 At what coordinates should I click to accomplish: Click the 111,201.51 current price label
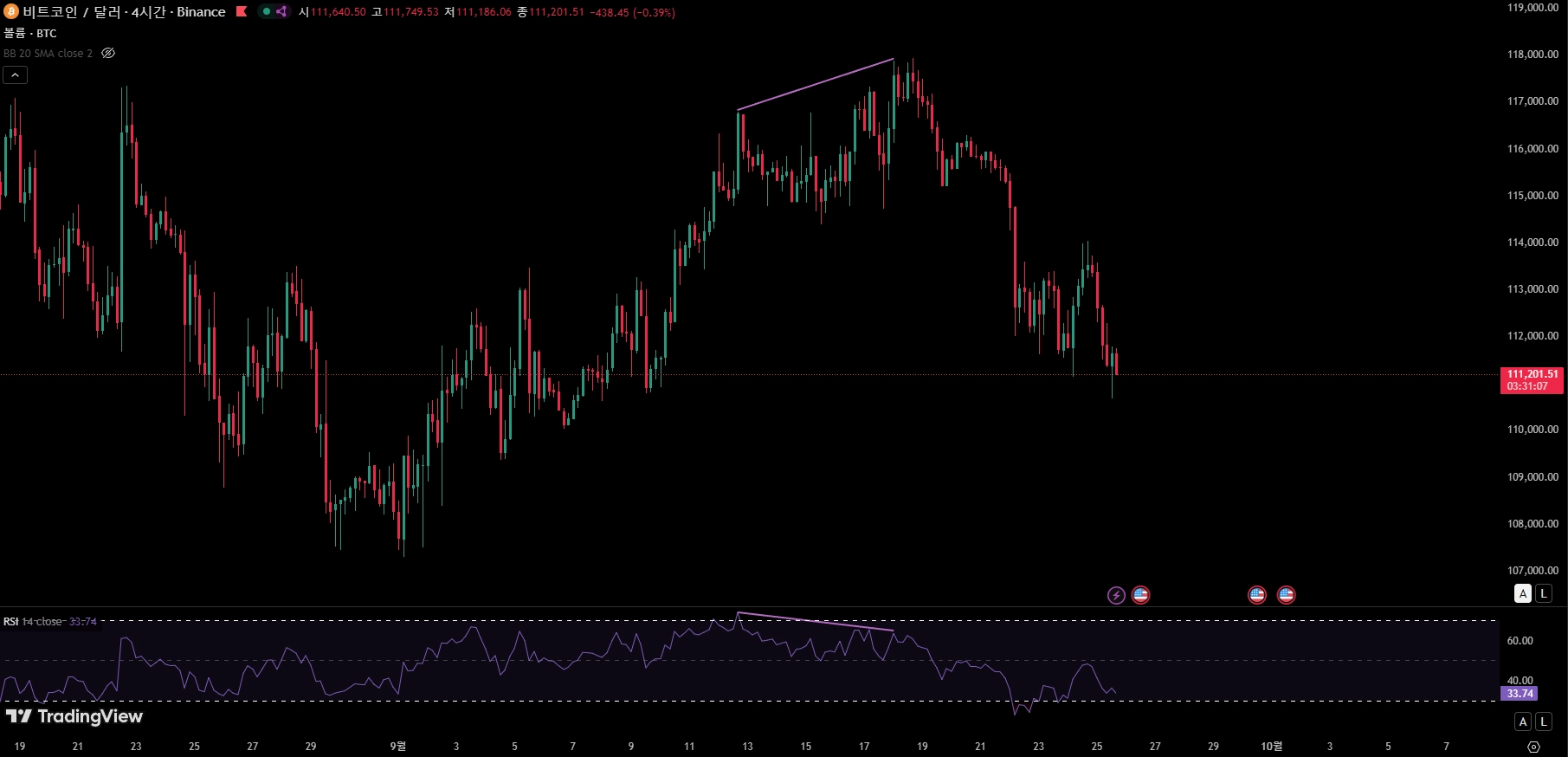point(1532,374)
